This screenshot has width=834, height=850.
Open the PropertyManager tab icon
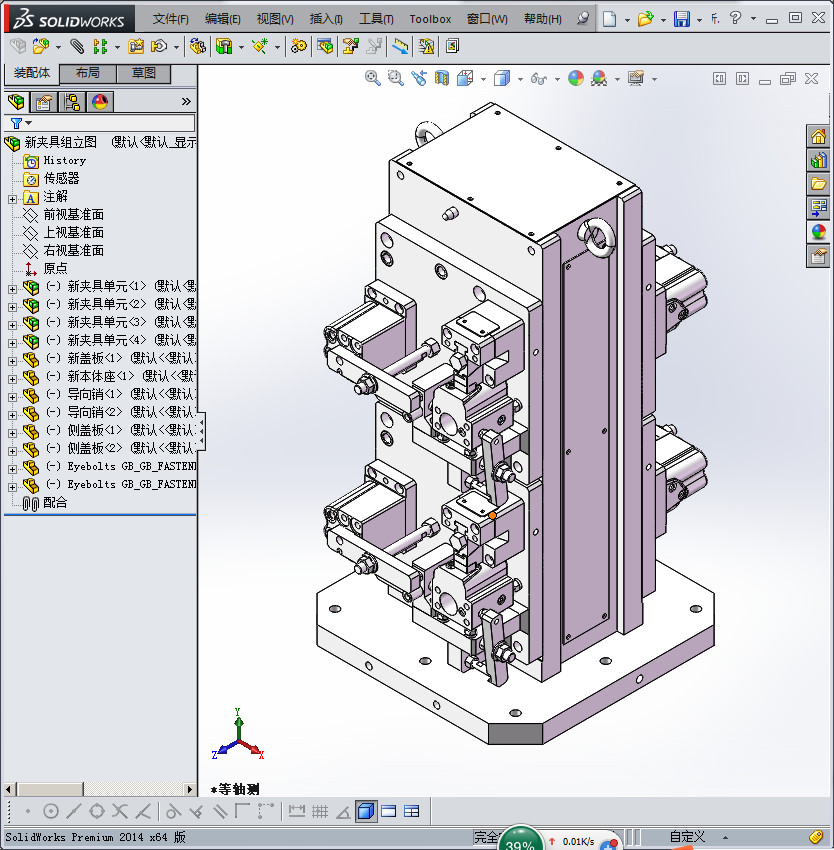point(44,102)
